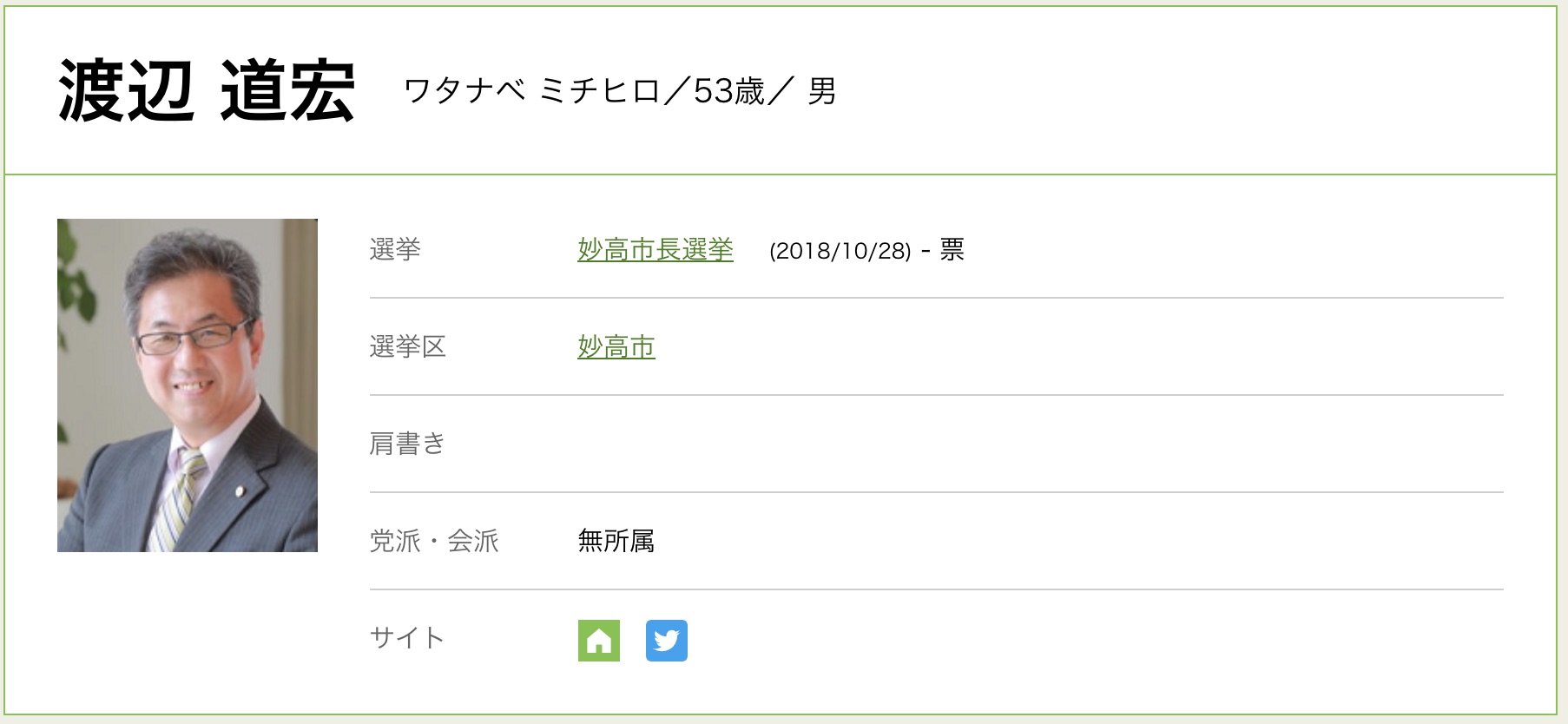Image resolution: width=1568 pixels, height=724 pixels.
Task: Open the 妙高市 electoral district link
Action: (616, 347)
